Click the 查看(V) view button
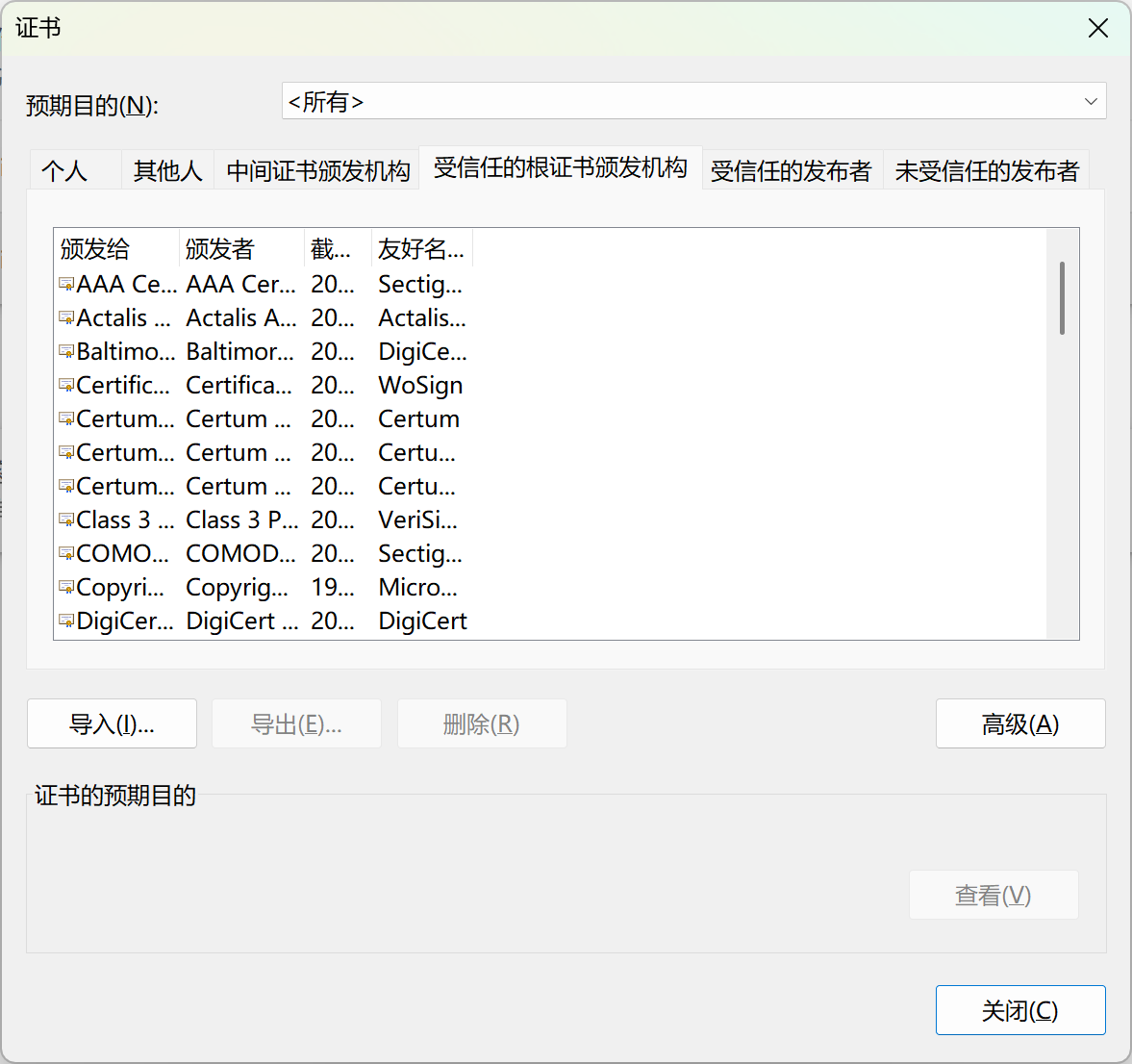This screenshot has width=1132, height=1064. pyautogui.click(x=994, y=895)
